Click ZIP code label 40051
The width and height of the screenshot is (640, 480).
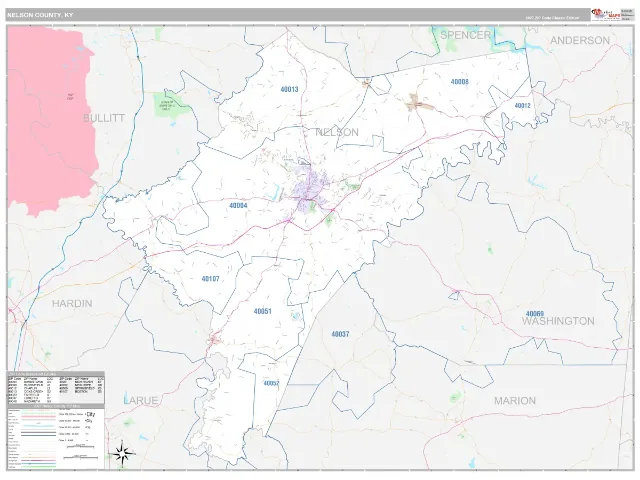262,311
